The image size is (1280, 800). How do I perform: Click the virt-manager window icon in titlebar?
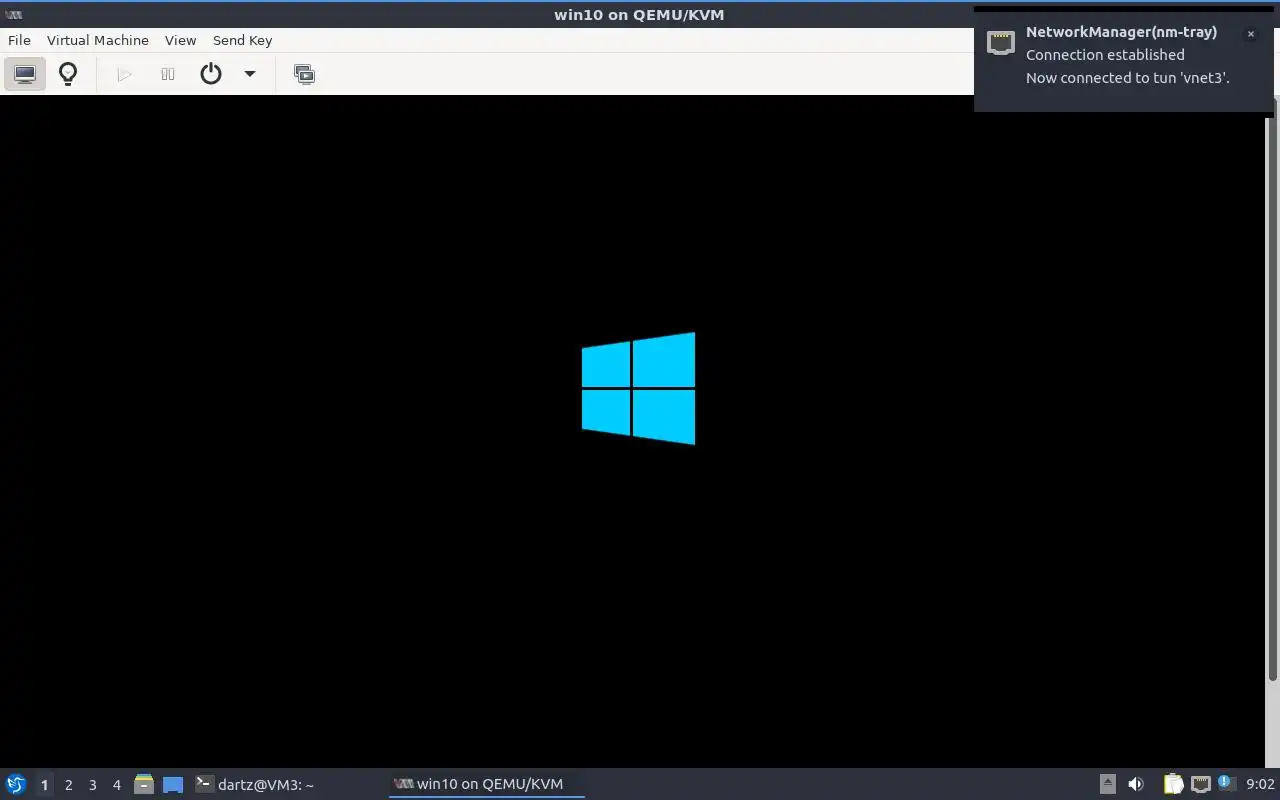pos(13,14)
